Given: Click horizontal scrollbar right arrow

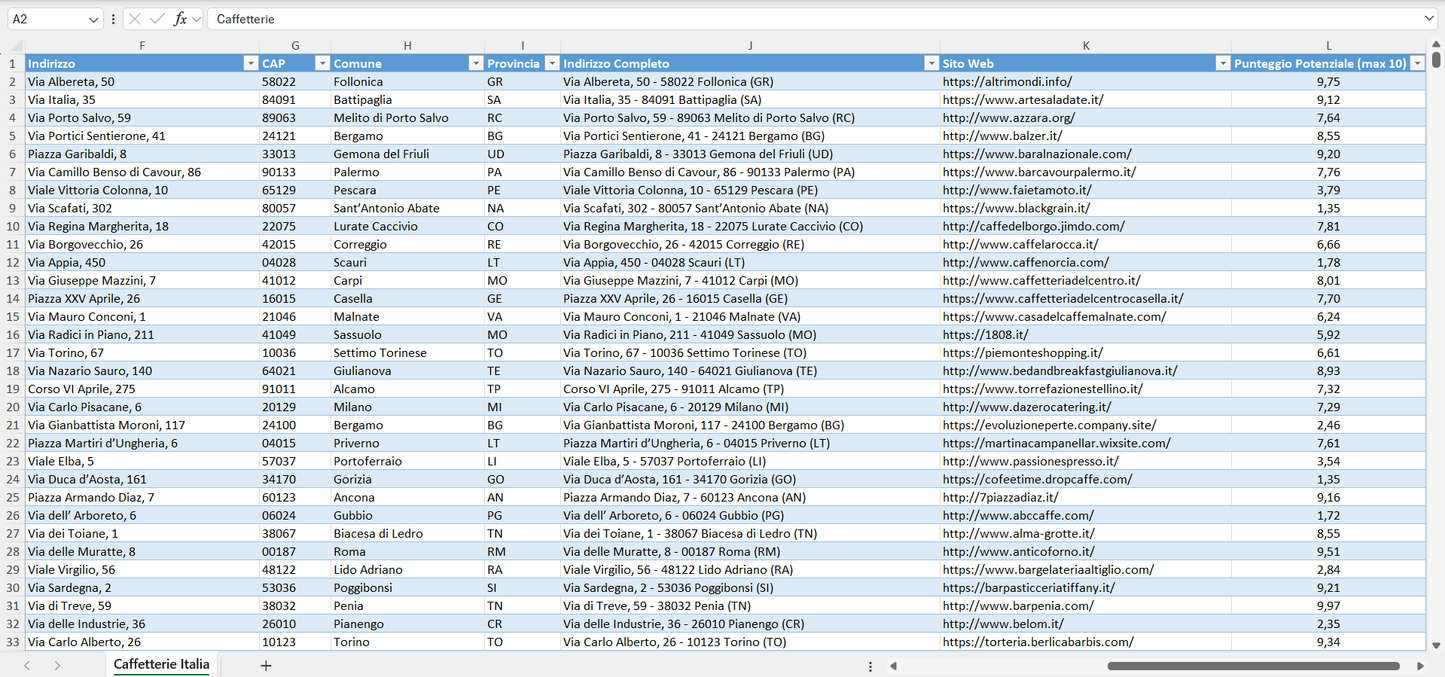Looking at the screenshot, I should coord(1420,665).
